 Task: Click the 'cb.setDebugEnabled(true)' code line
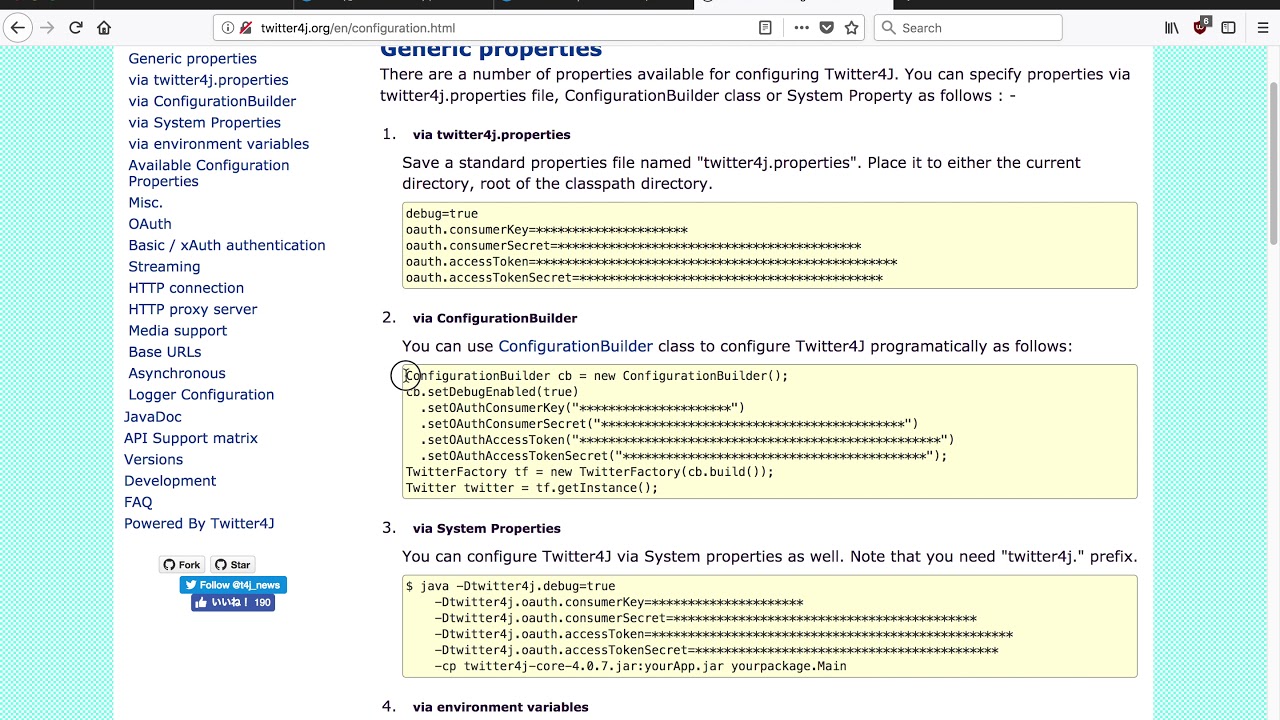click(491, 392)
